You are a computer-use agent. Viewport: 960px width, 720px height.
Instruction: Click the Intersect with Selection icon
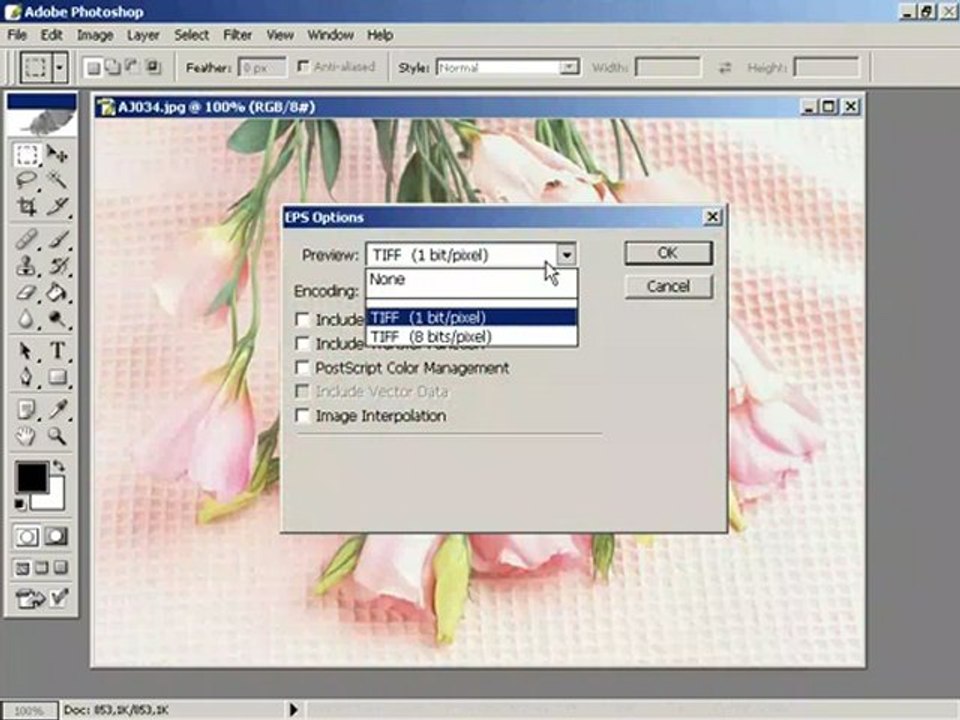(x=152, y=67)
